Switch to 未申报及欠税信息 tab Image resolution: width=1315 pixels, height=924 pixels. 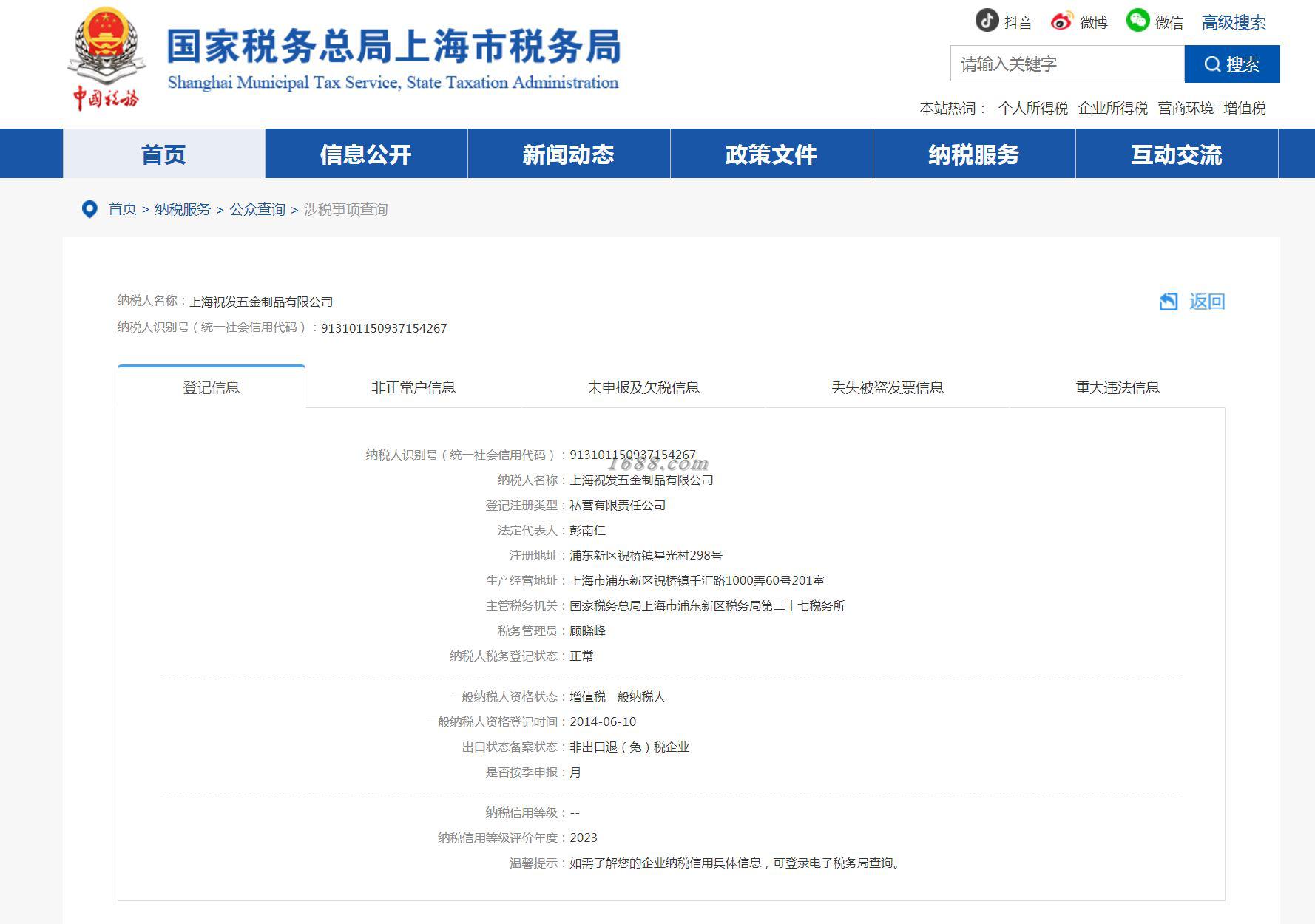tap(643, 387)
